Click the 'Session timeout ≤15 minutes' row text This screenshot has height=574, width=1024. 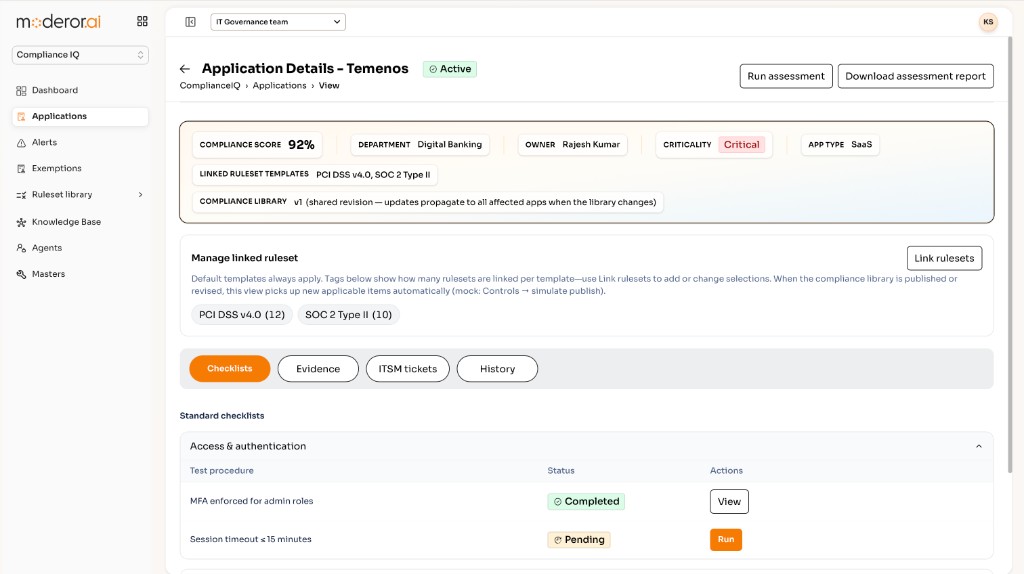[x=250, y=539]
